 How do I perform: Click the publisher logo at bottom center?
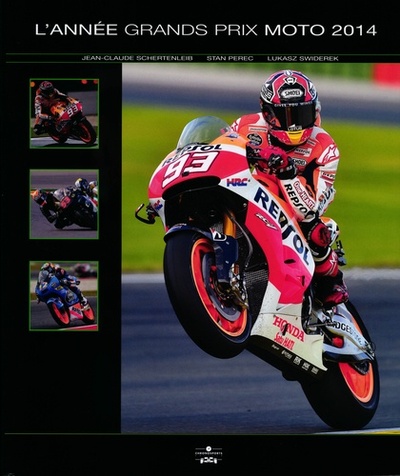tap(209, 455)
